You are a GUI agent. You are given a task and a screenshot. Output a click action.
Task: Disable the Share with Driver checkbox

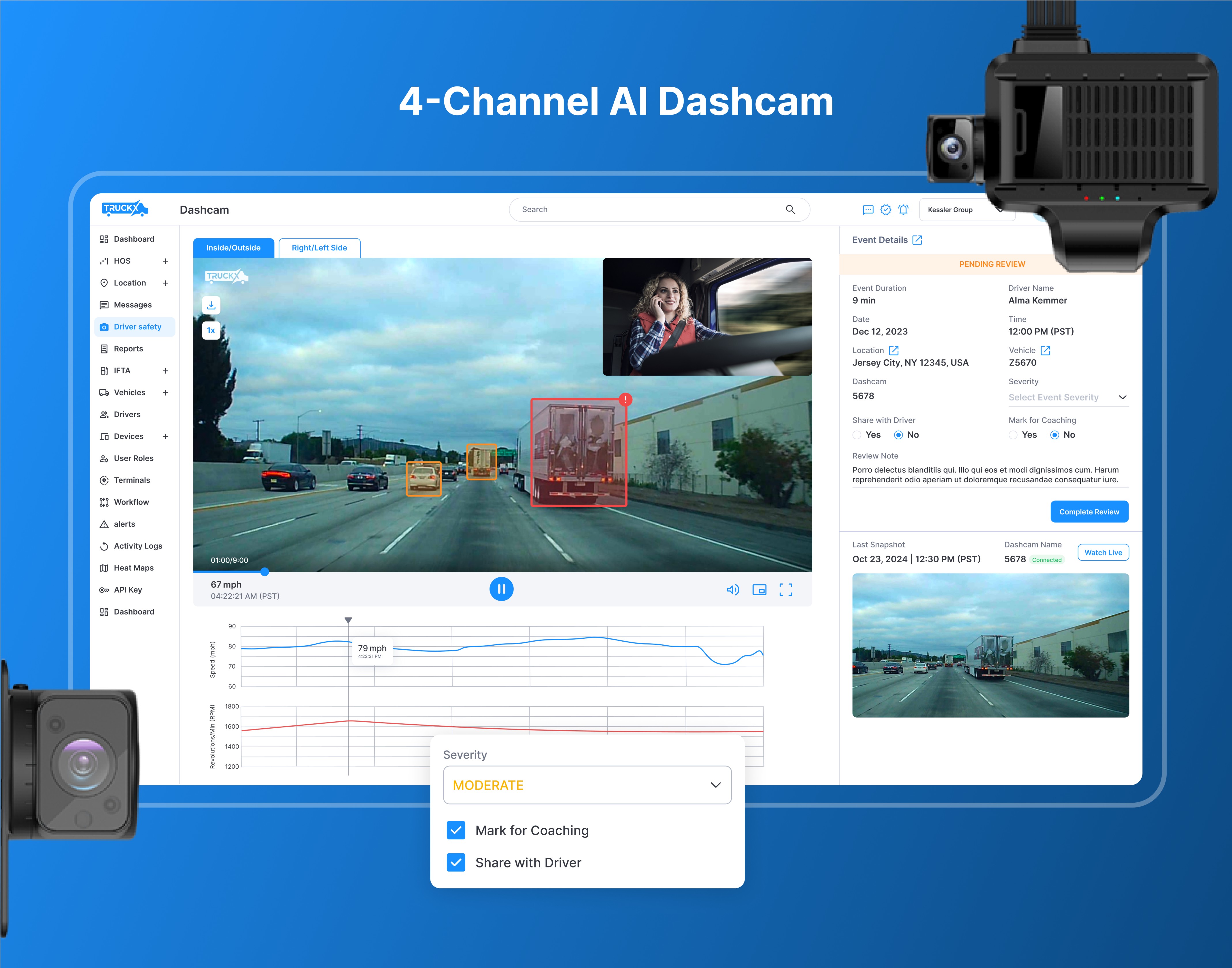(x=456, y=863)
